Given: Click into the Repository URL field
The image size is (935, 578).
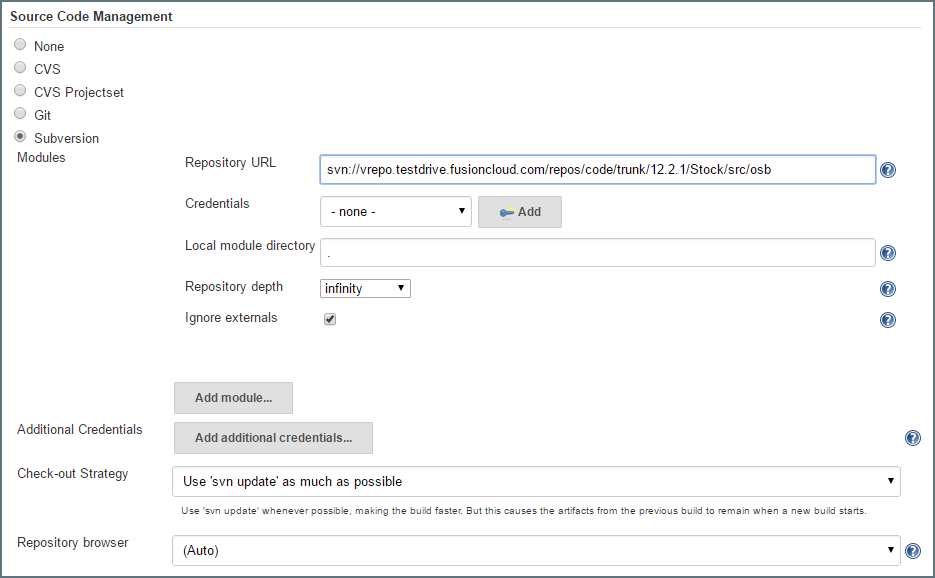Looking at the screenshot, I should (x=597, y=170).
